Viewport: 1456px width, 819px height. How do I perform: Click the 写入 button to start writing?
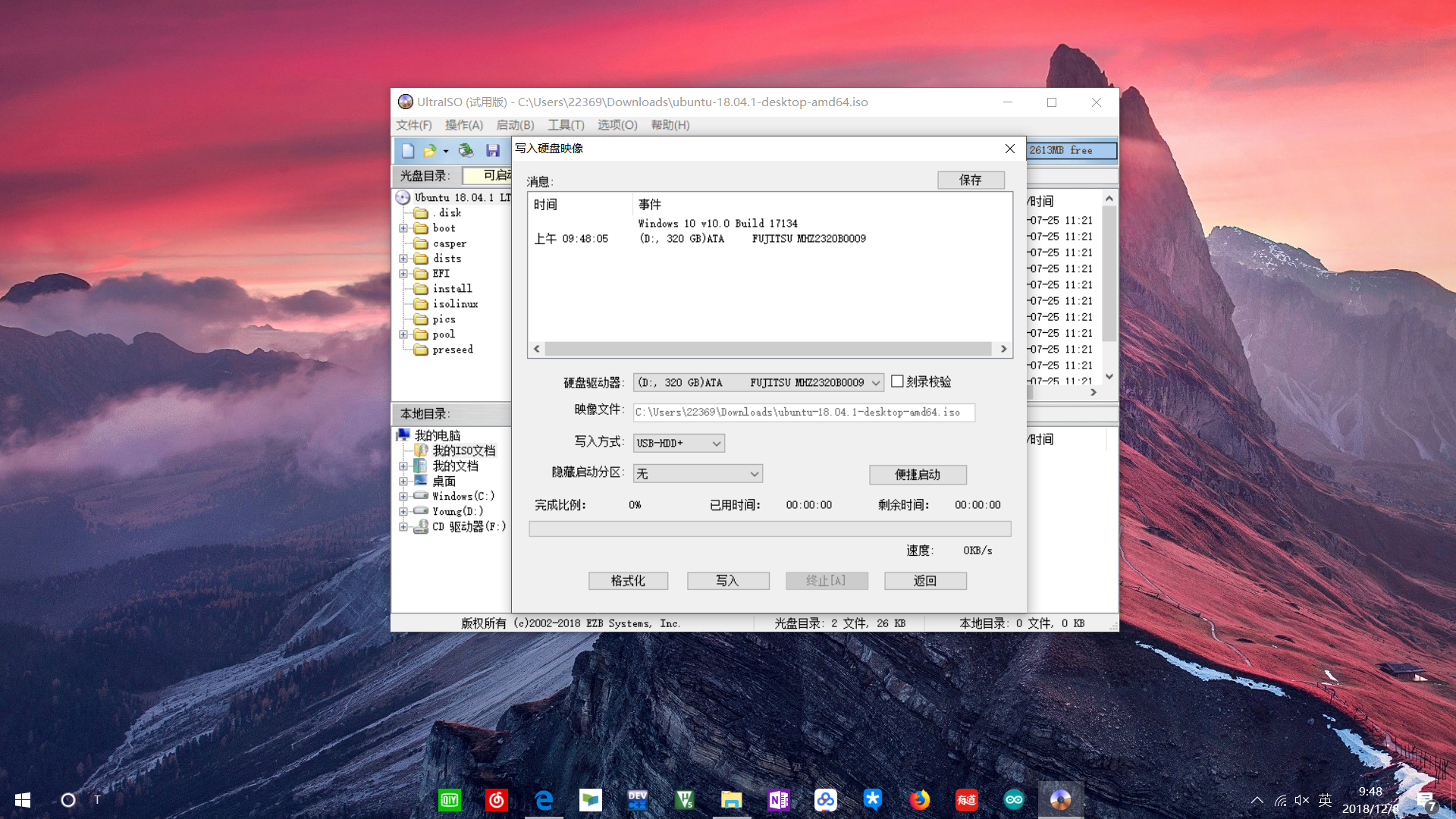coord(728,580)
